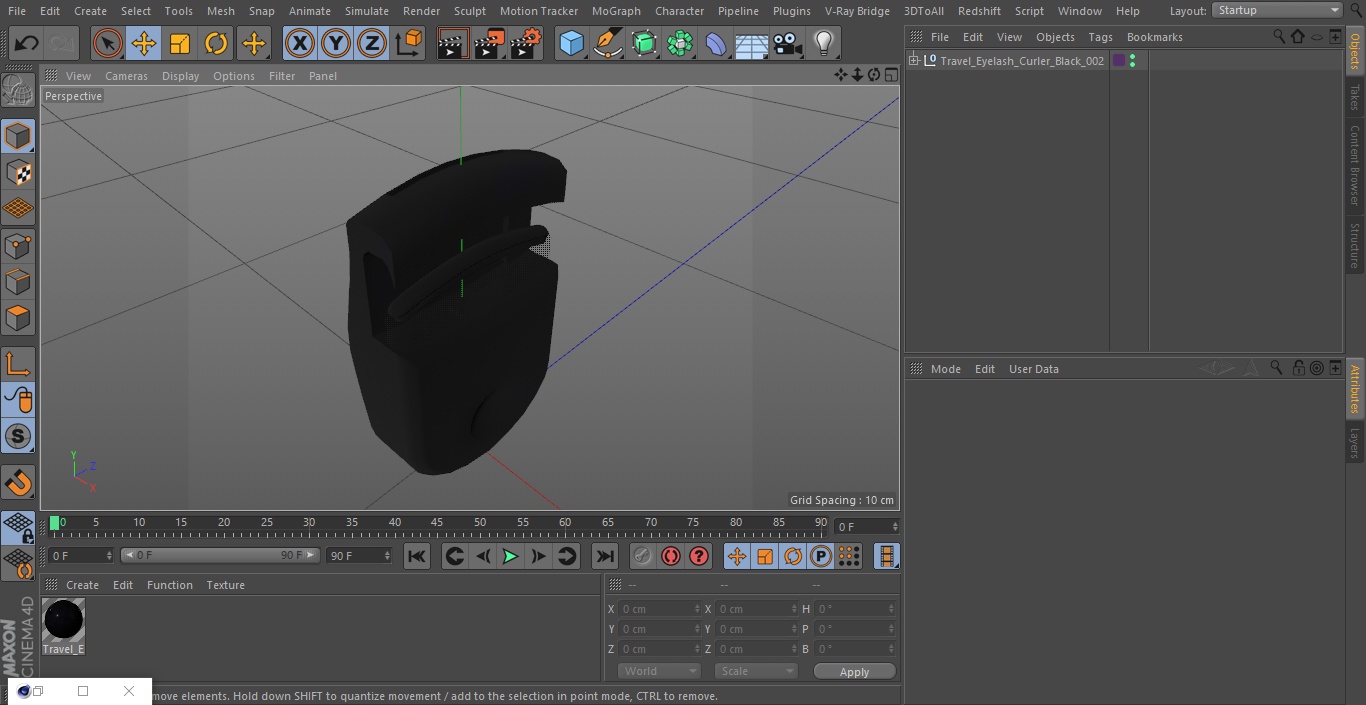Toggle position keyframe recording
1366x705 pixels.
click(x=737, y=556)
